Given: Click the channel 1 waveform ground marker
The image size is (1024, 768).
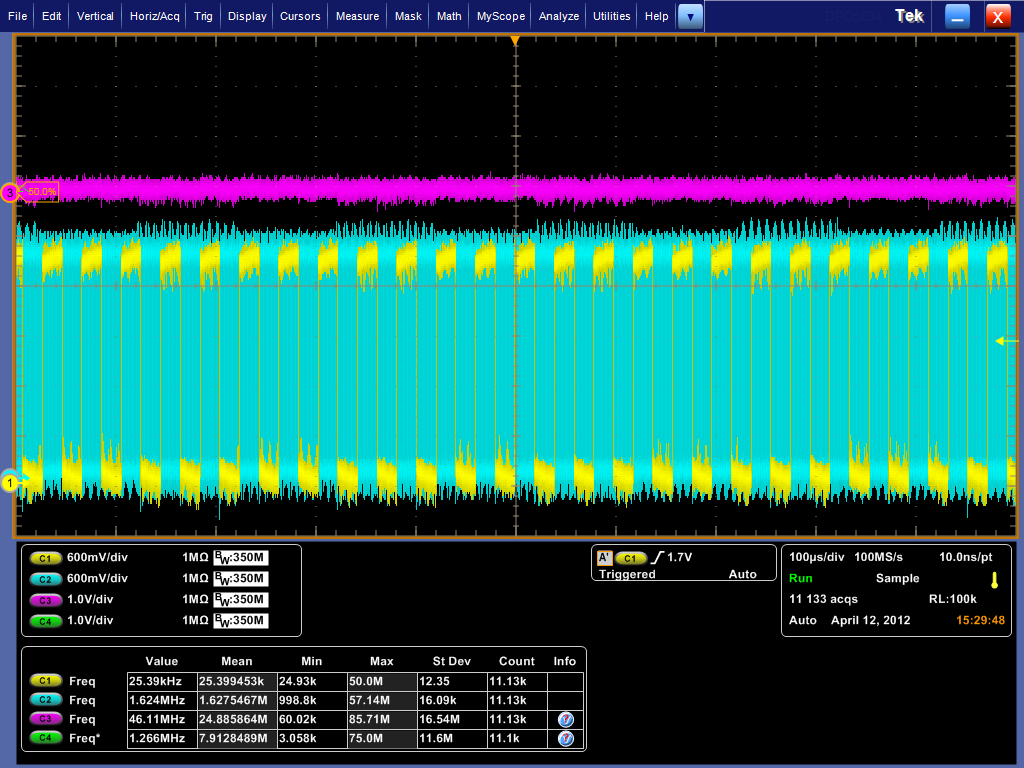Looking at the screenshot, I should pyautogui.click(x=10, y=484).
